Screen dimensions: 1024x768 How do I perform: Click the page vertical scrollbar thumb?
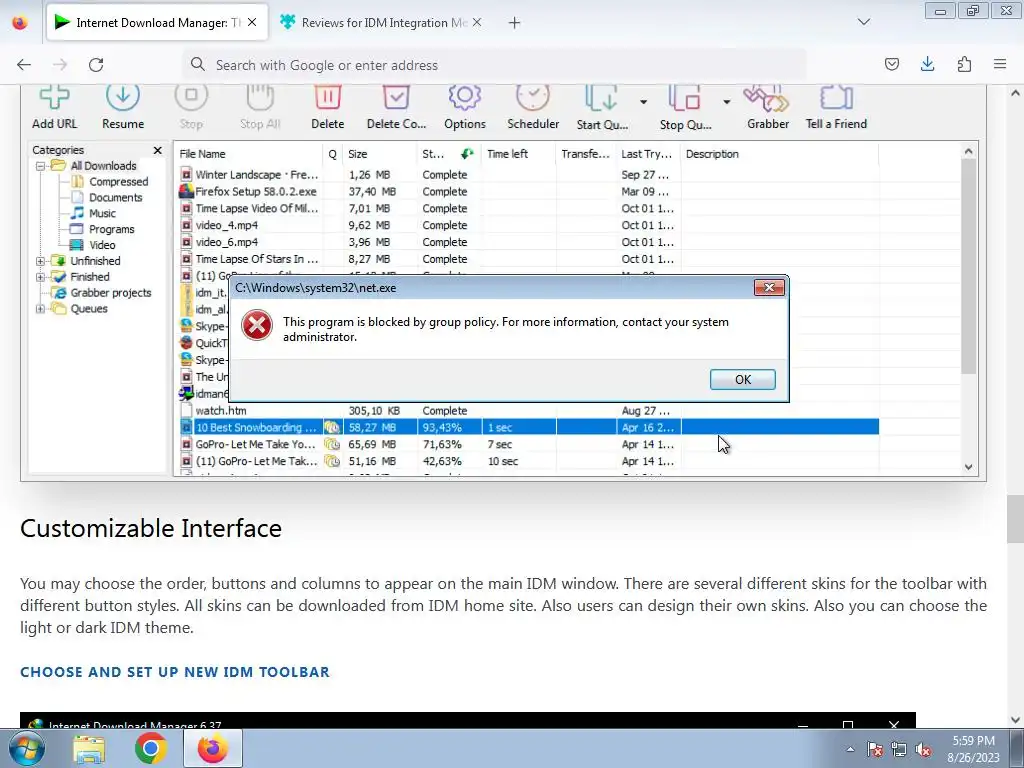coord(1015,519)
